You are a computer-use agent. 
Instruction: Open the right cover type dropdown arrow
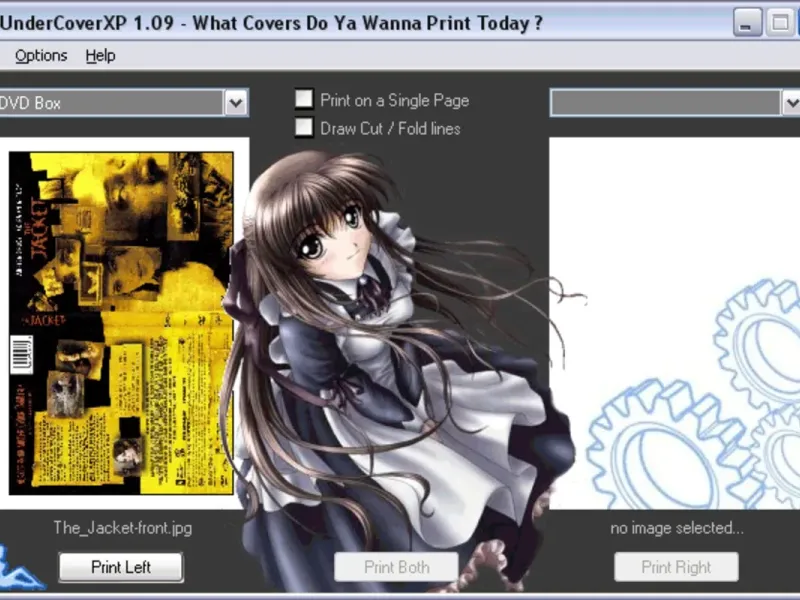[791, 103]
